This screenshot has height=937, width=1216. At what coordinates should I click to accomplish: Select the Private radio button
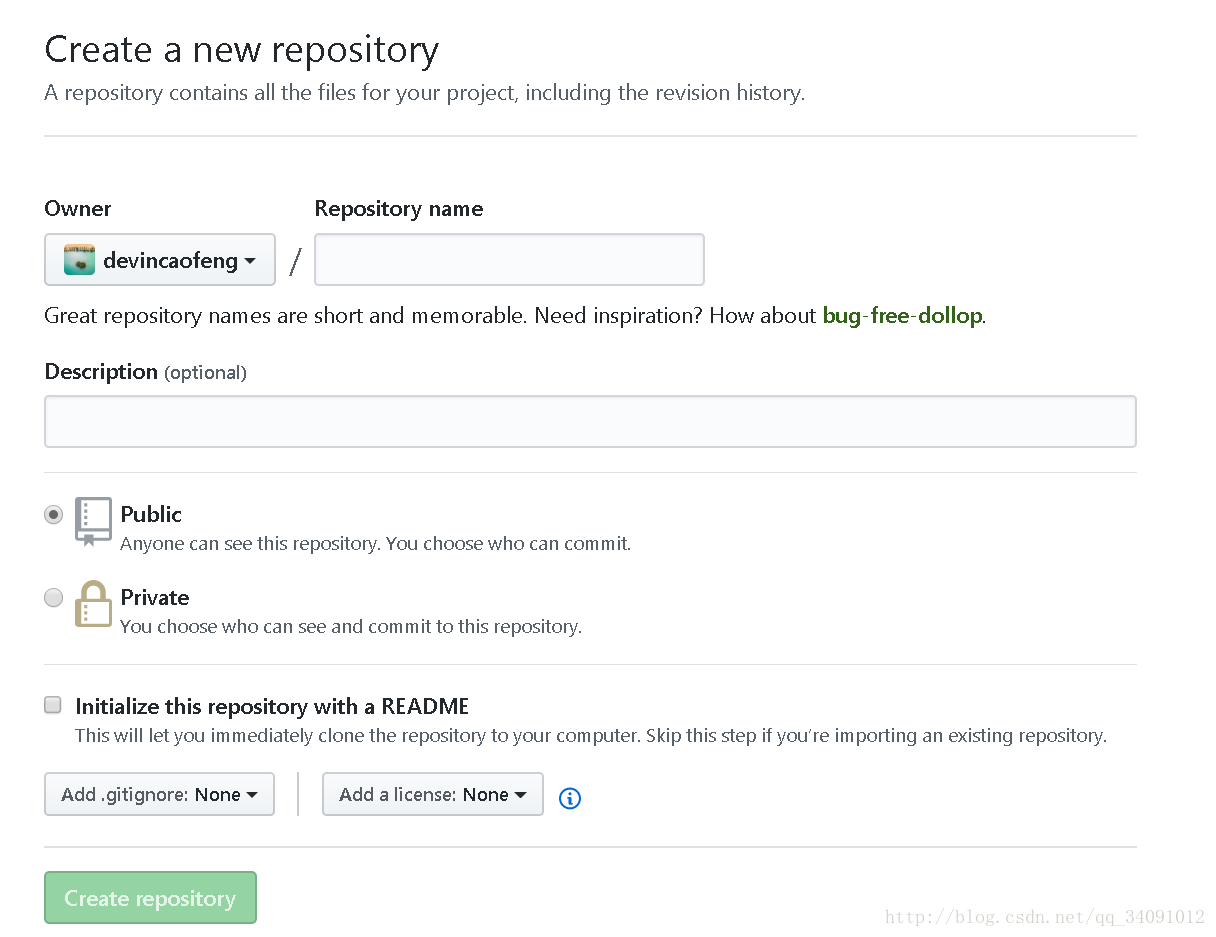53,597
